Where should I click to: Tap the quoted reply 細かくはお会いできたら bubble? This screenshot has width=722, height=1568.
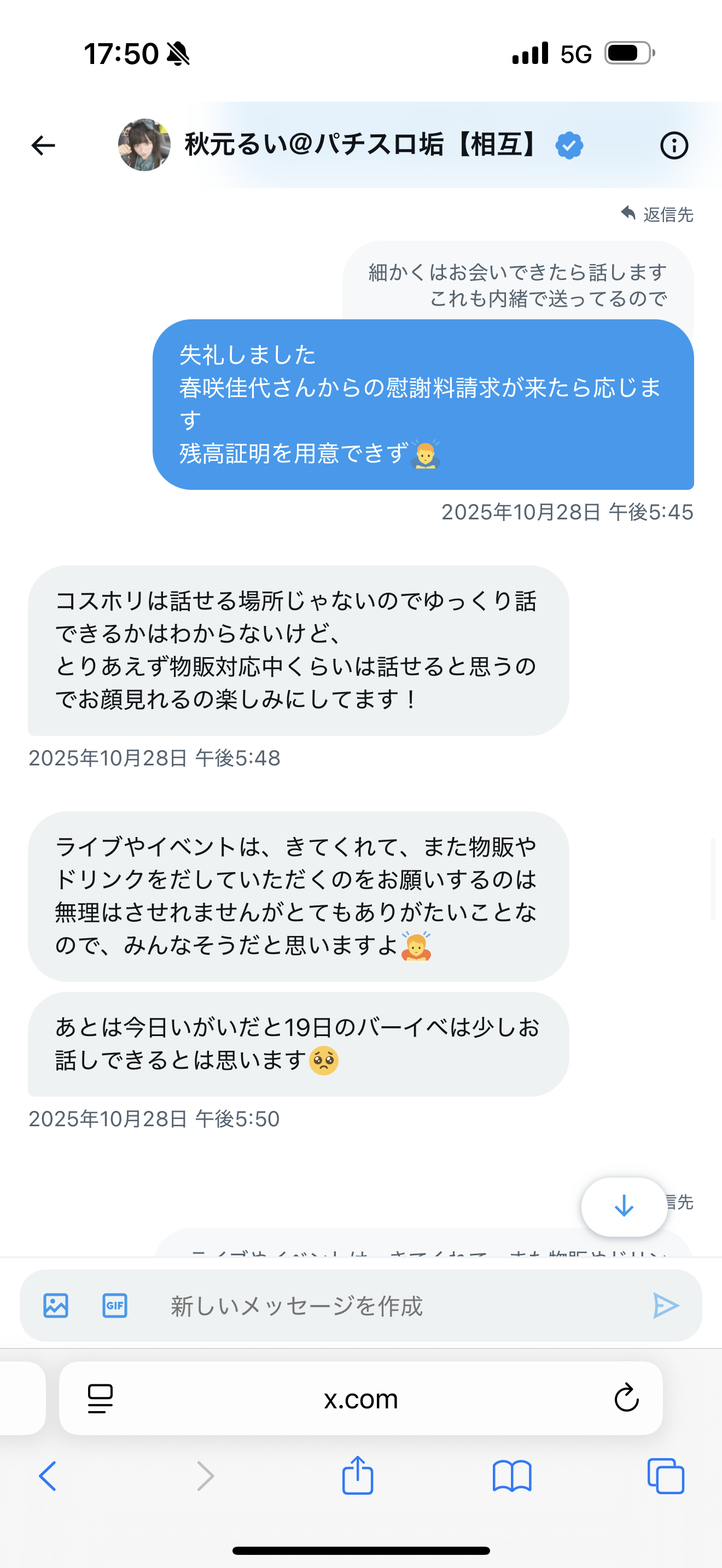(x=517, y=281)
